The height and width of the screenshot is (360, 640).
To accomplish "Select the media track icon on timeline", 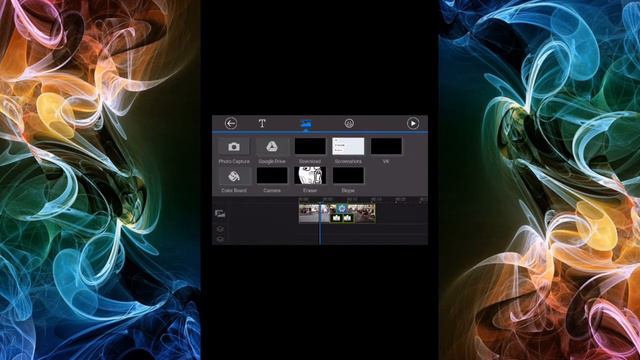I will click(220, 213).
